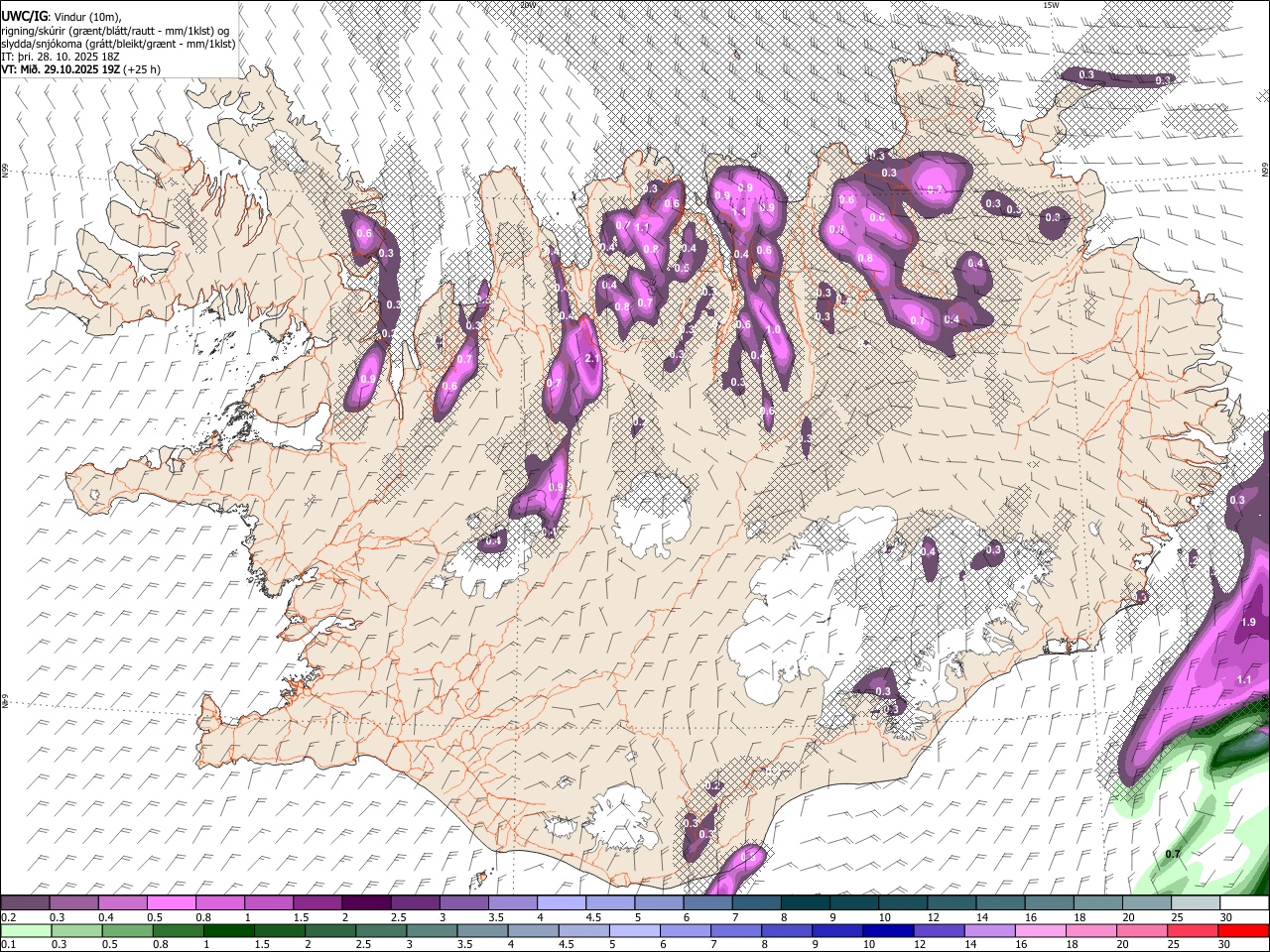This screenshot has width=1270, height=952.
Task: Select the 'VT: Mið. 29.10.2025 19Z (+25 h)' line
Action: (81, 69)
